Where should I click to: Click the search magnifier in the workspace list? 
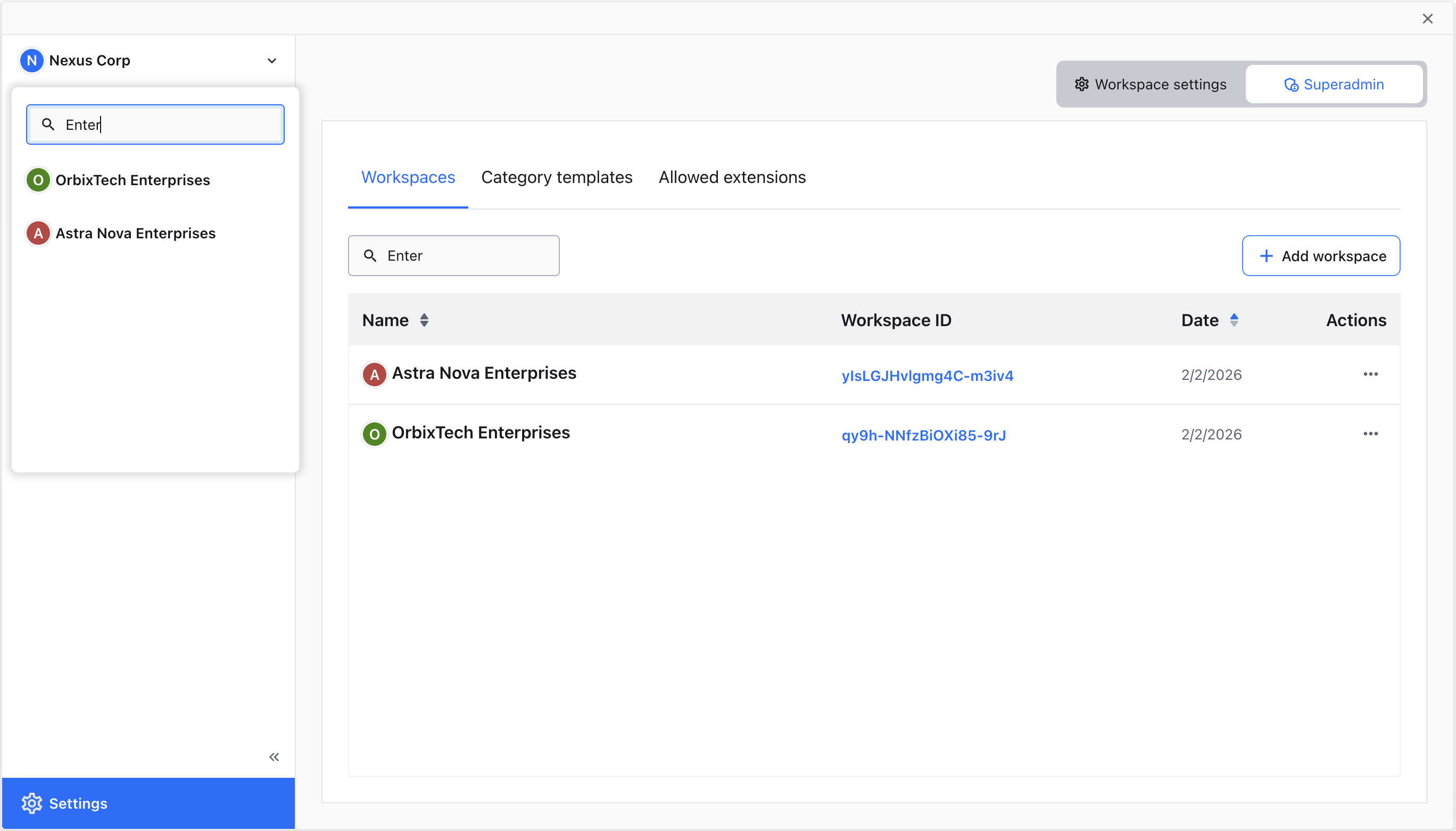pyautogui.click(x=369, y=255)
